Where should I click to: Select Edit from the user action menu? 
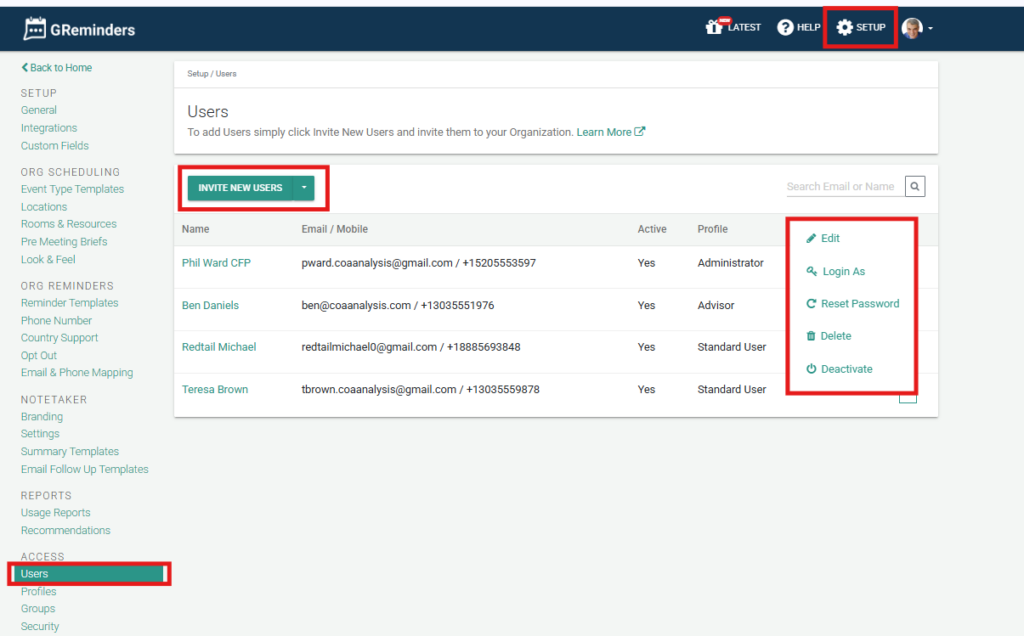click(x=830, y=239)
